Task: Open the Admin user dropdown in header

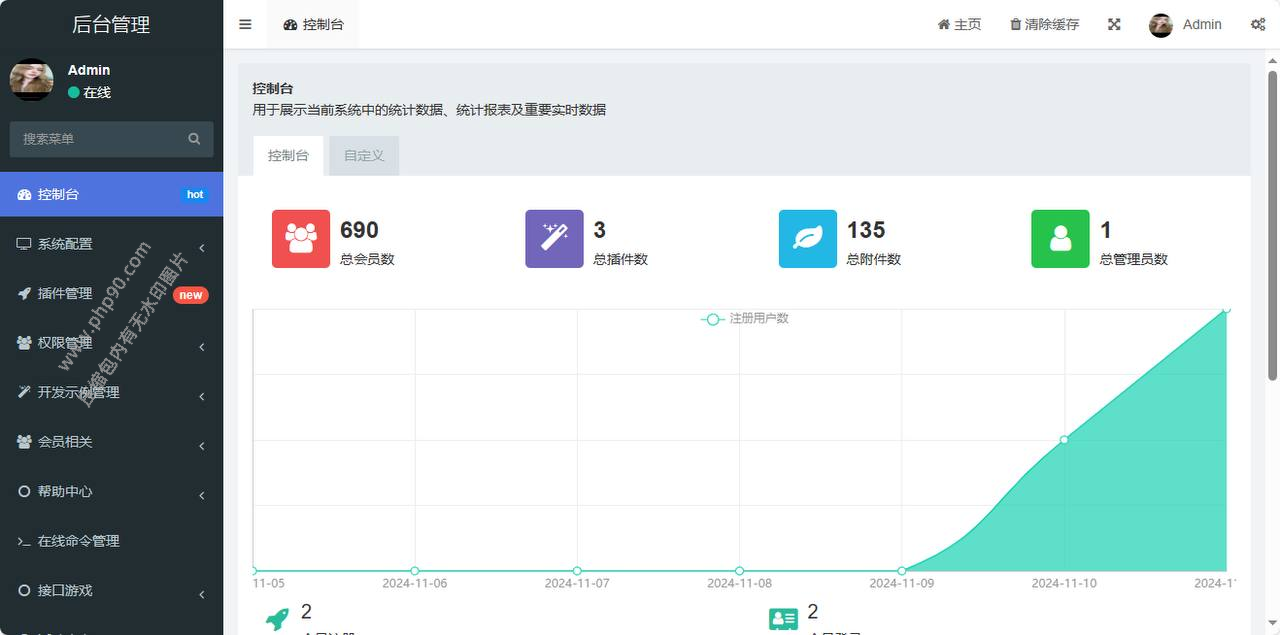Action: (x=1186, y=25)
